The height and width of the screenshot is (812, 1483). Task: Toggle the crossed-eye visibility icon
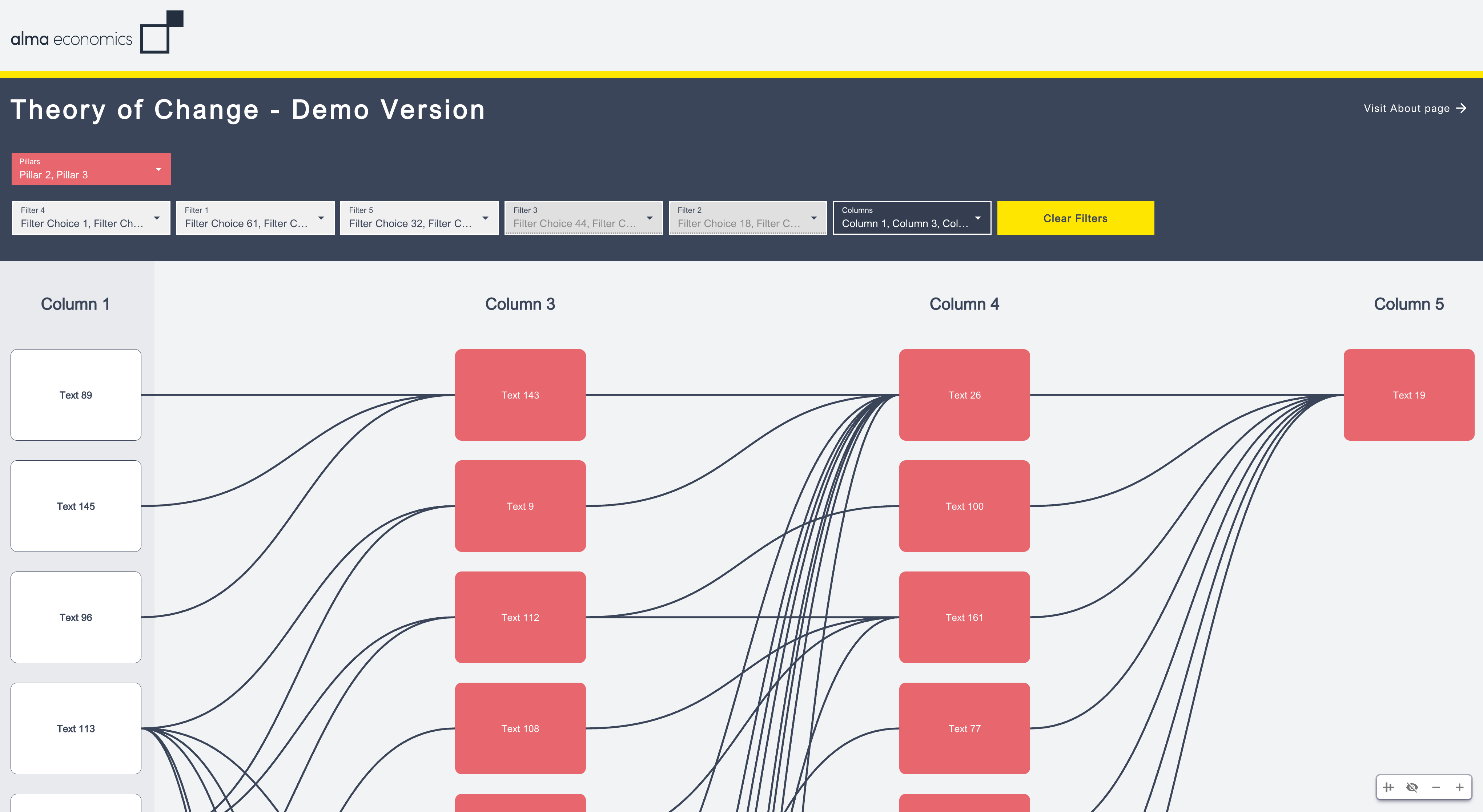point(1412,787)
